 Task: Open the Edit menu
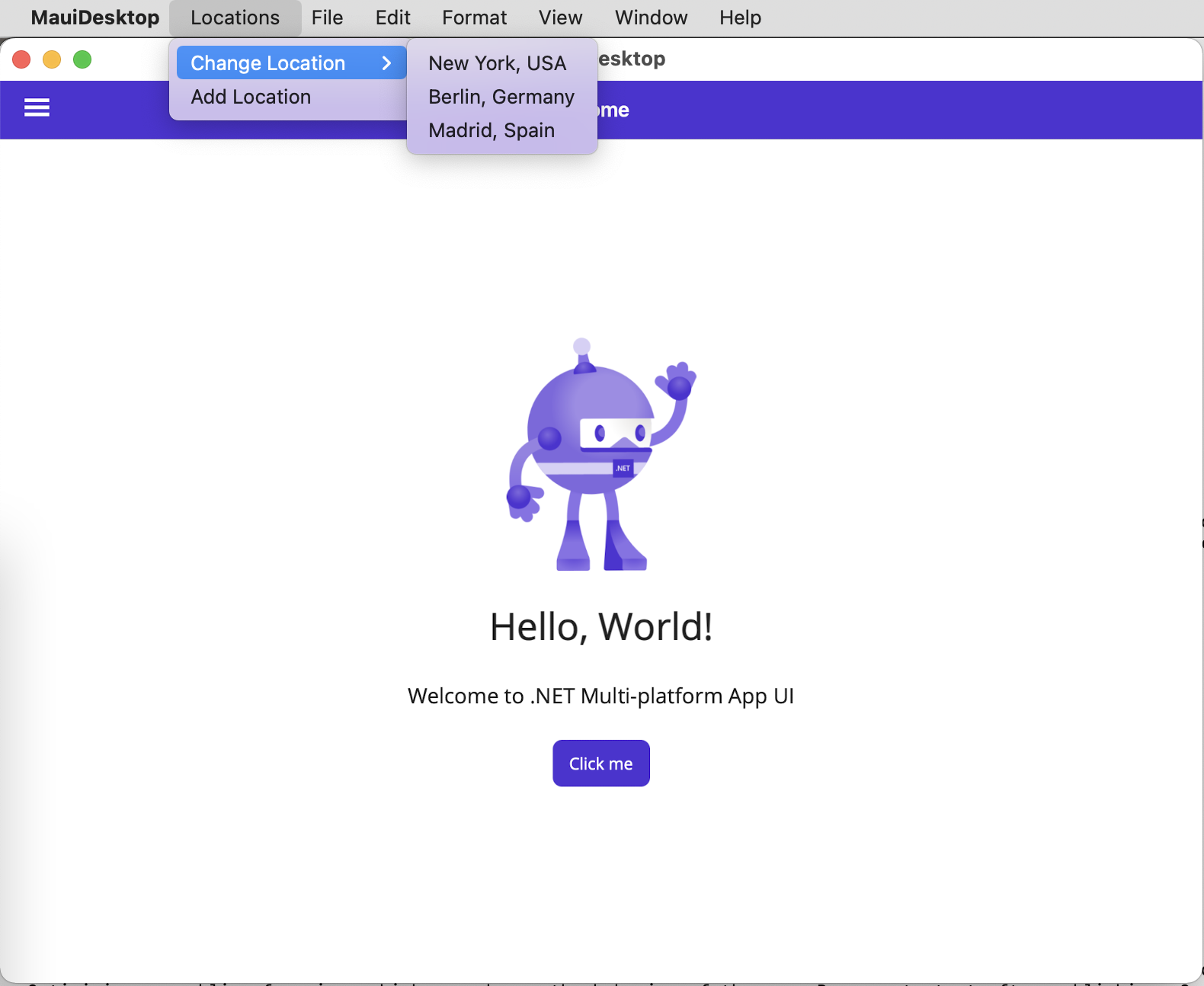(x=393, y=18)
